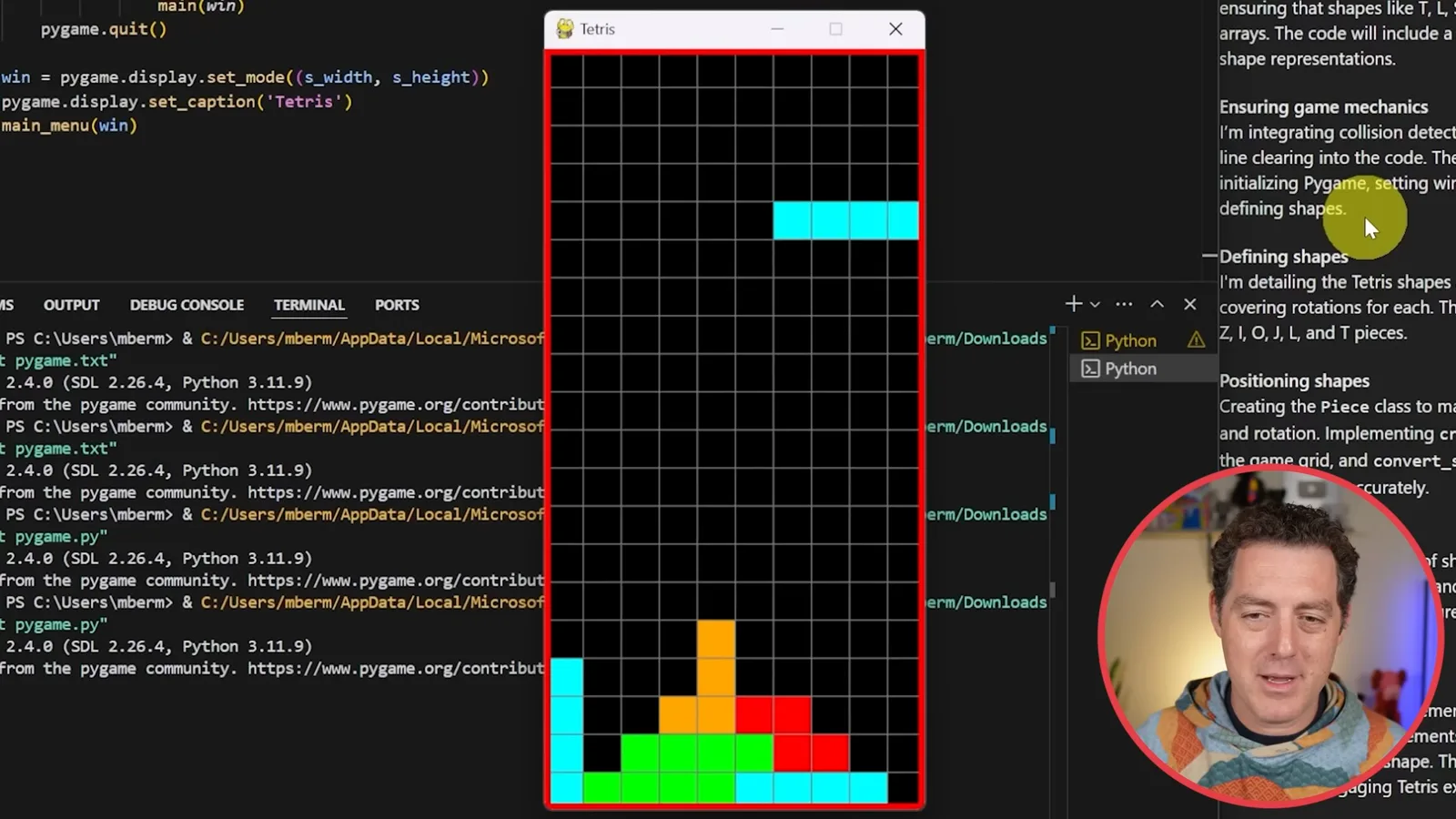The width and height of the screenshot is (1456, 819).
Task: Click 'win = pygame.display.set_mode' line
Action: pyautogui.click(x=245, y=77)
